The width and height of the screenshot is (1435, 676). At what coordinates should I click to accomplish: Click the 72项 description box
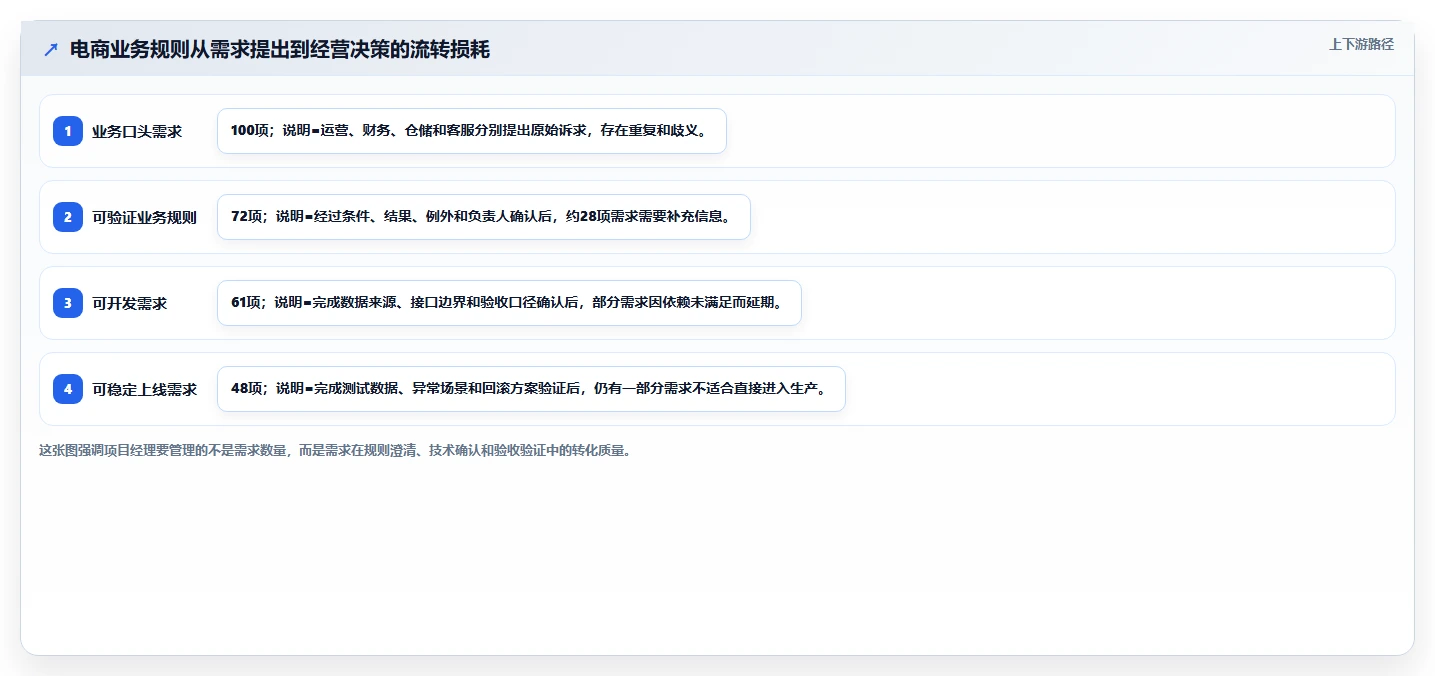[x=484, y=217]
